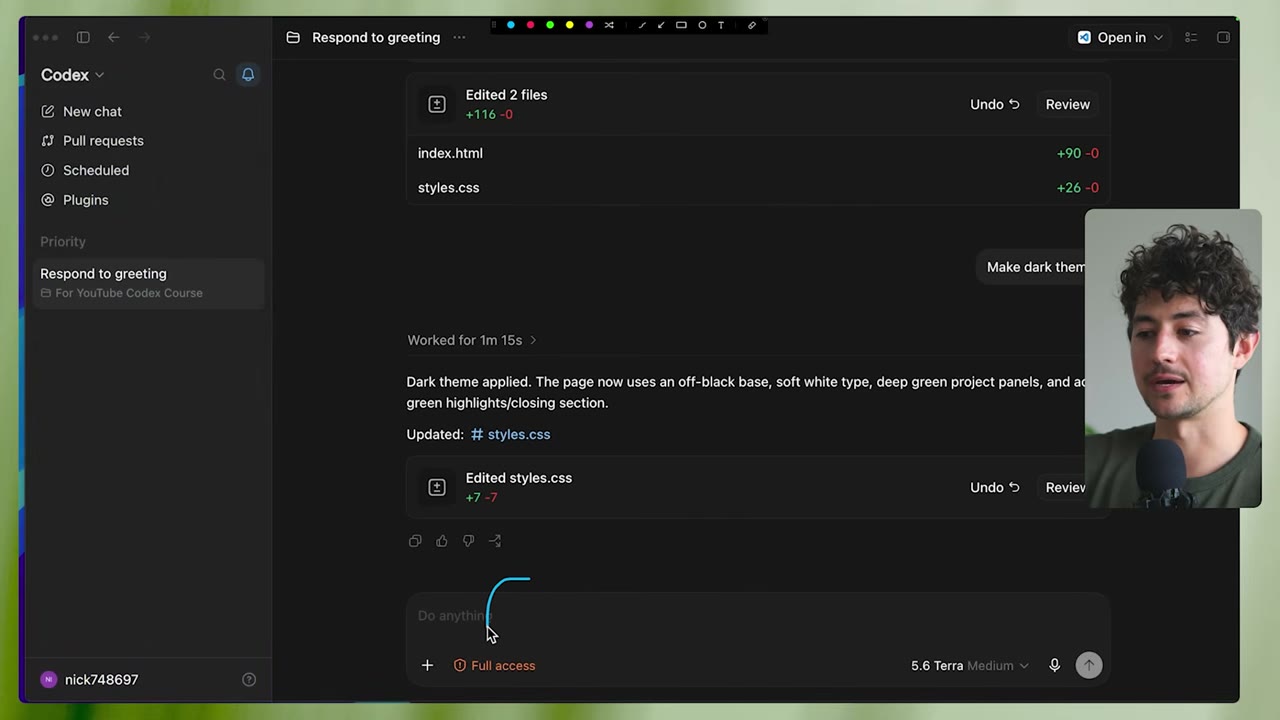Toggle the sidebar panel icon
This screenshot has height=720, width=1280.
pyautogui.click(x=83, y=37)
